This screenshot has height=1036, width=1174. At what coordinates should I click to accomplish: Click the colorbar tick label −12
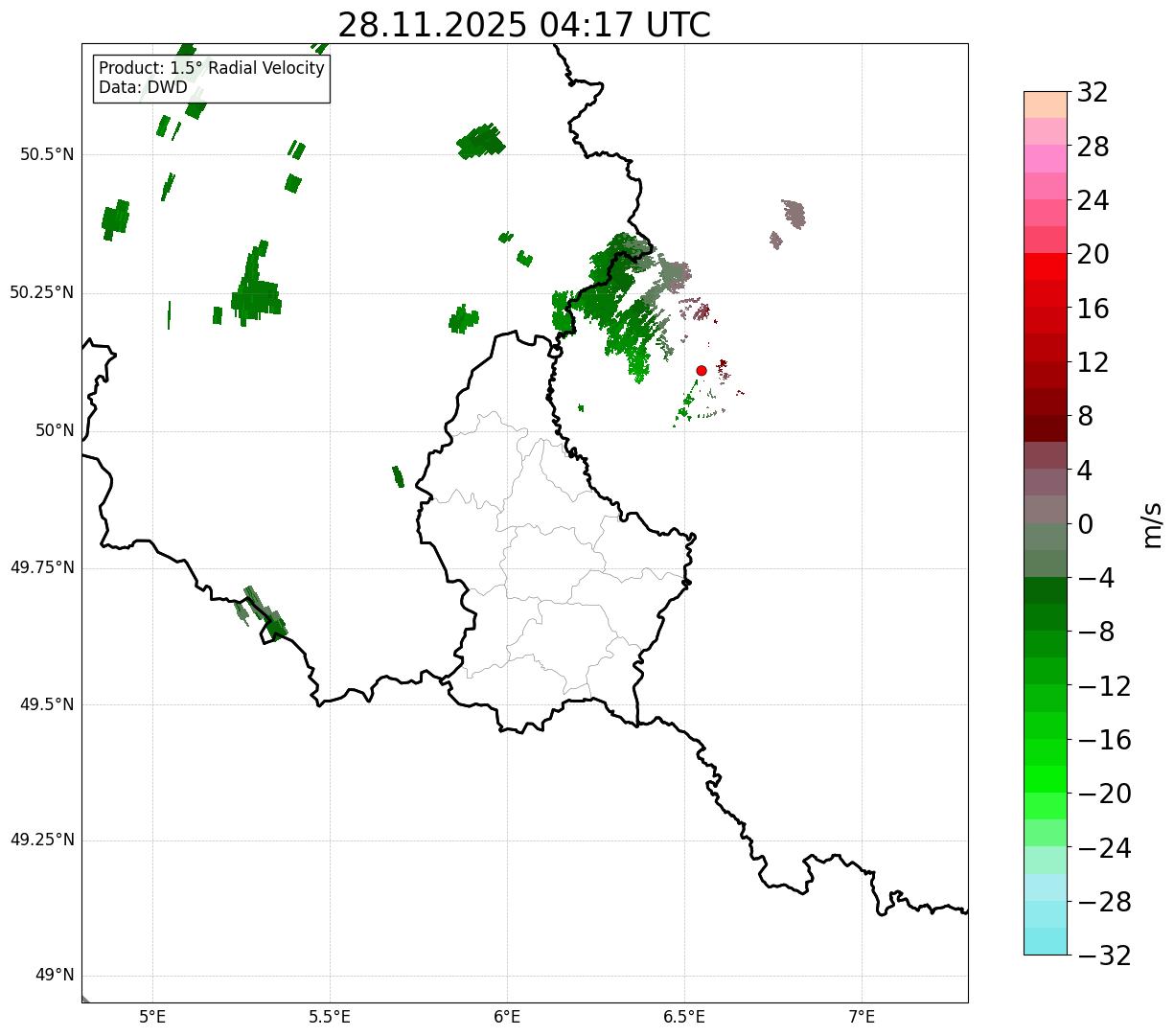click(1104, 686)
